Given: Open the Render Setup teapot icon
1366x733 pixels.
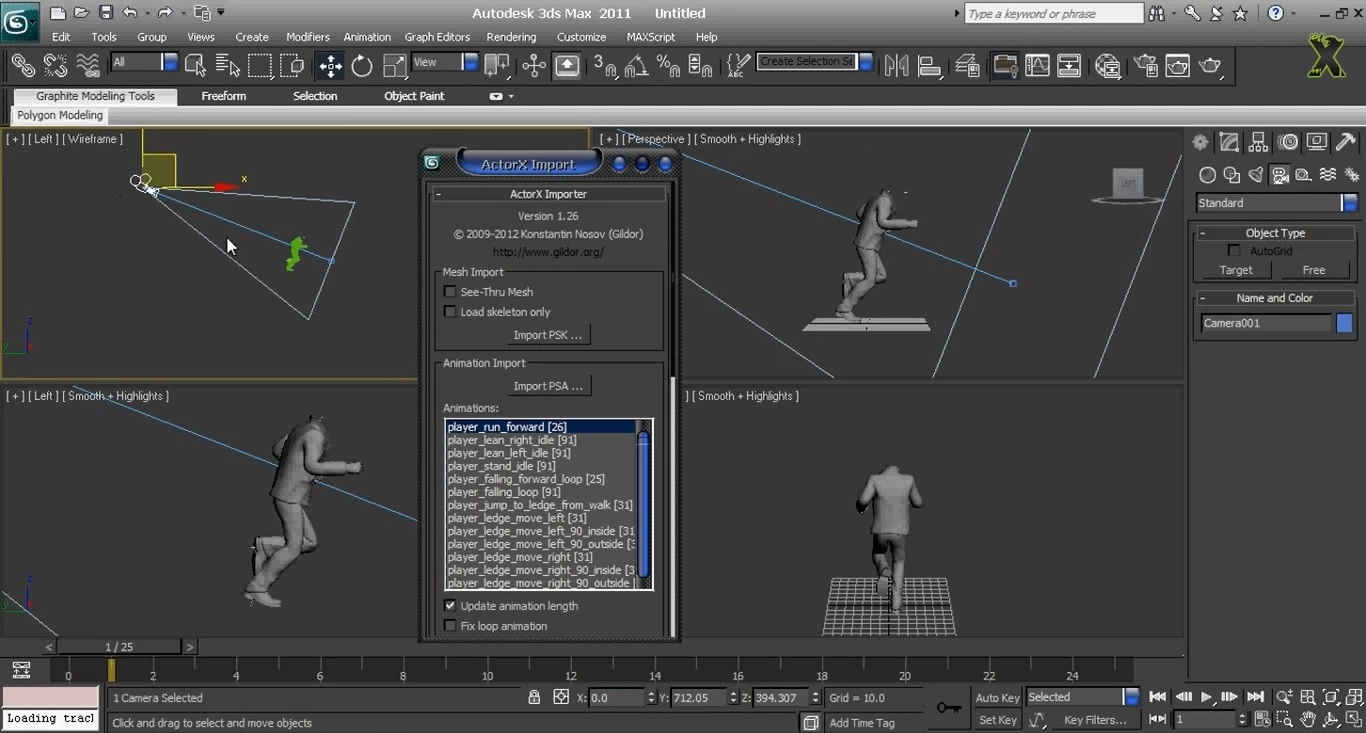Looking at the screenshot, I should tap(1146, 65).
